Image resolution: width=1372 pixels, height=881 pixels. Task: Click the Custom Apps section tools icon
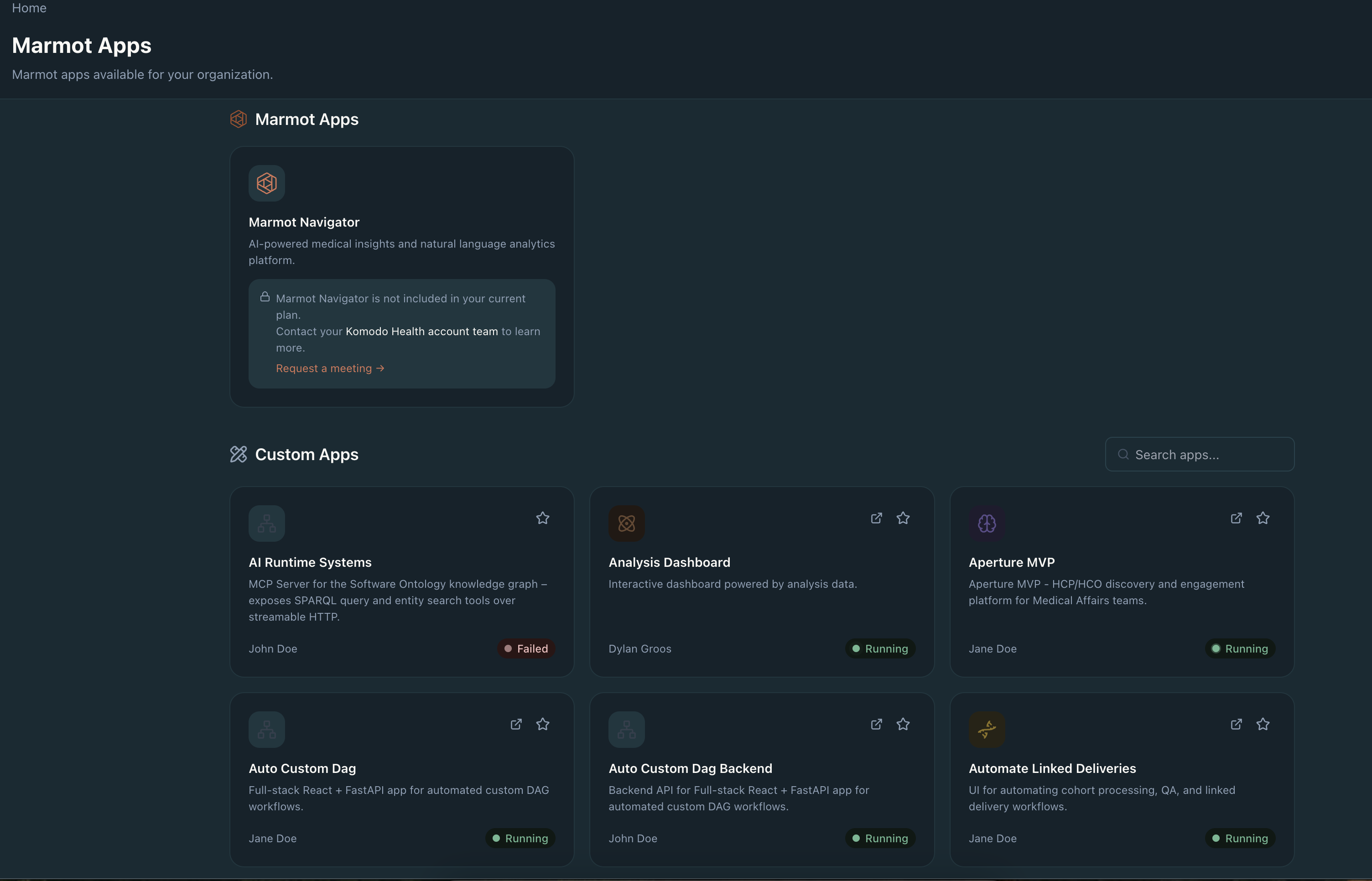click(238, 454)
